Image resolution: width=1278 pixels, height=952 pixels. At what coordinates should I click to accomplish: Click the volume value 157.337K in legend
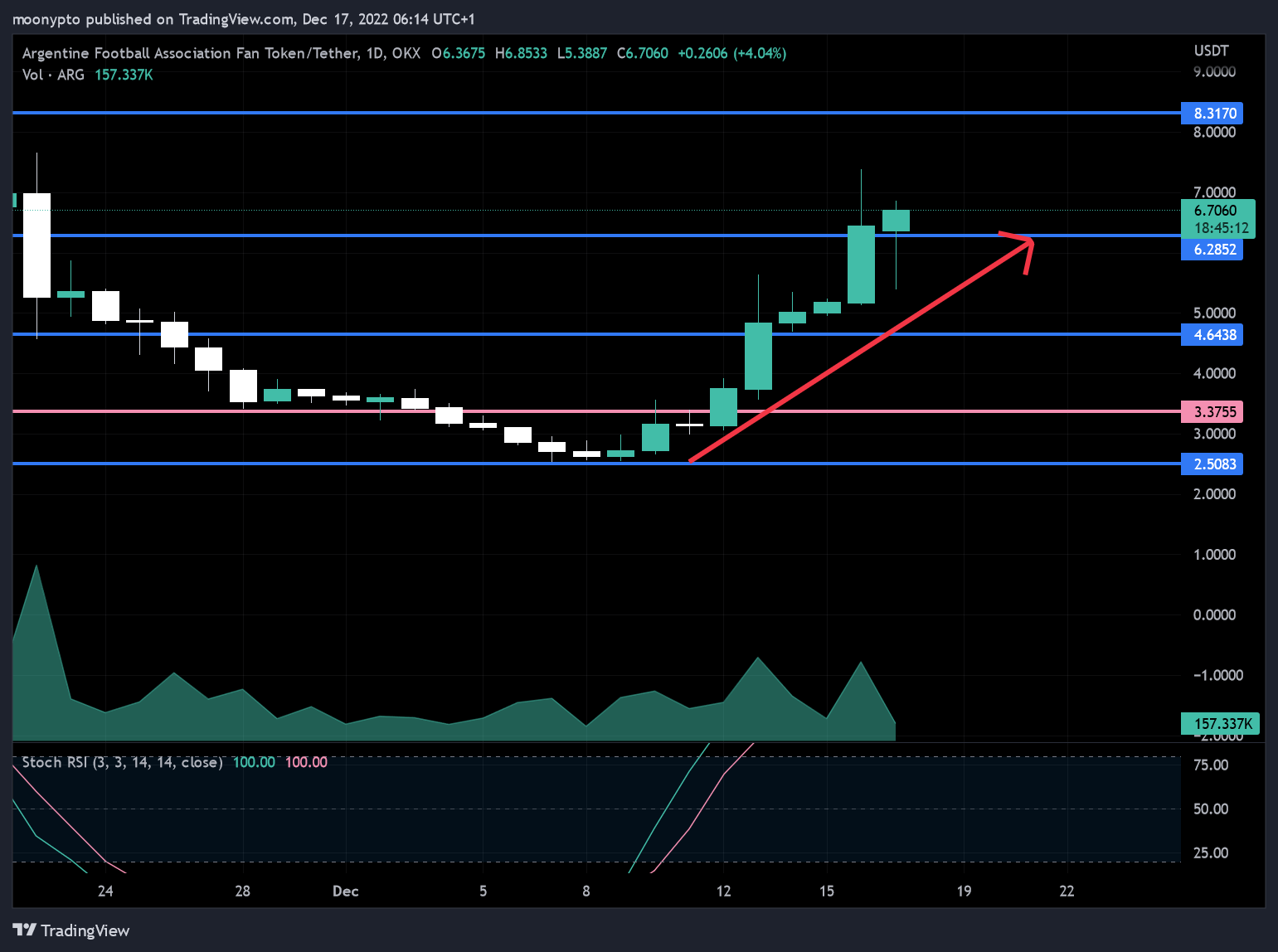[124, 75]
